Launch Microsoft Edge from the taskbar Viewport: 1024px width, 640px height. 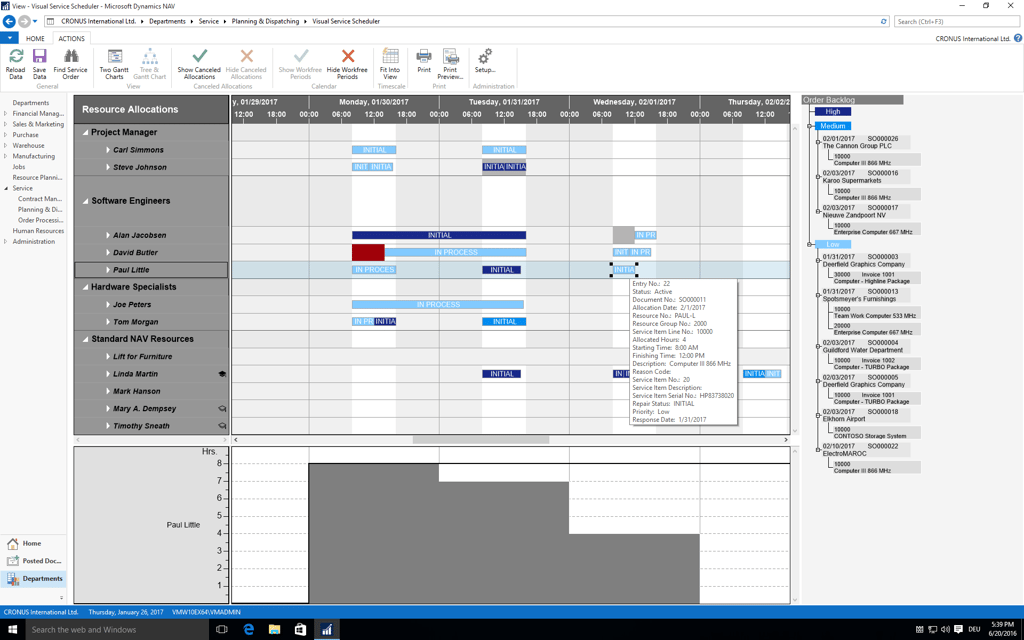click(x=248, y=630)
